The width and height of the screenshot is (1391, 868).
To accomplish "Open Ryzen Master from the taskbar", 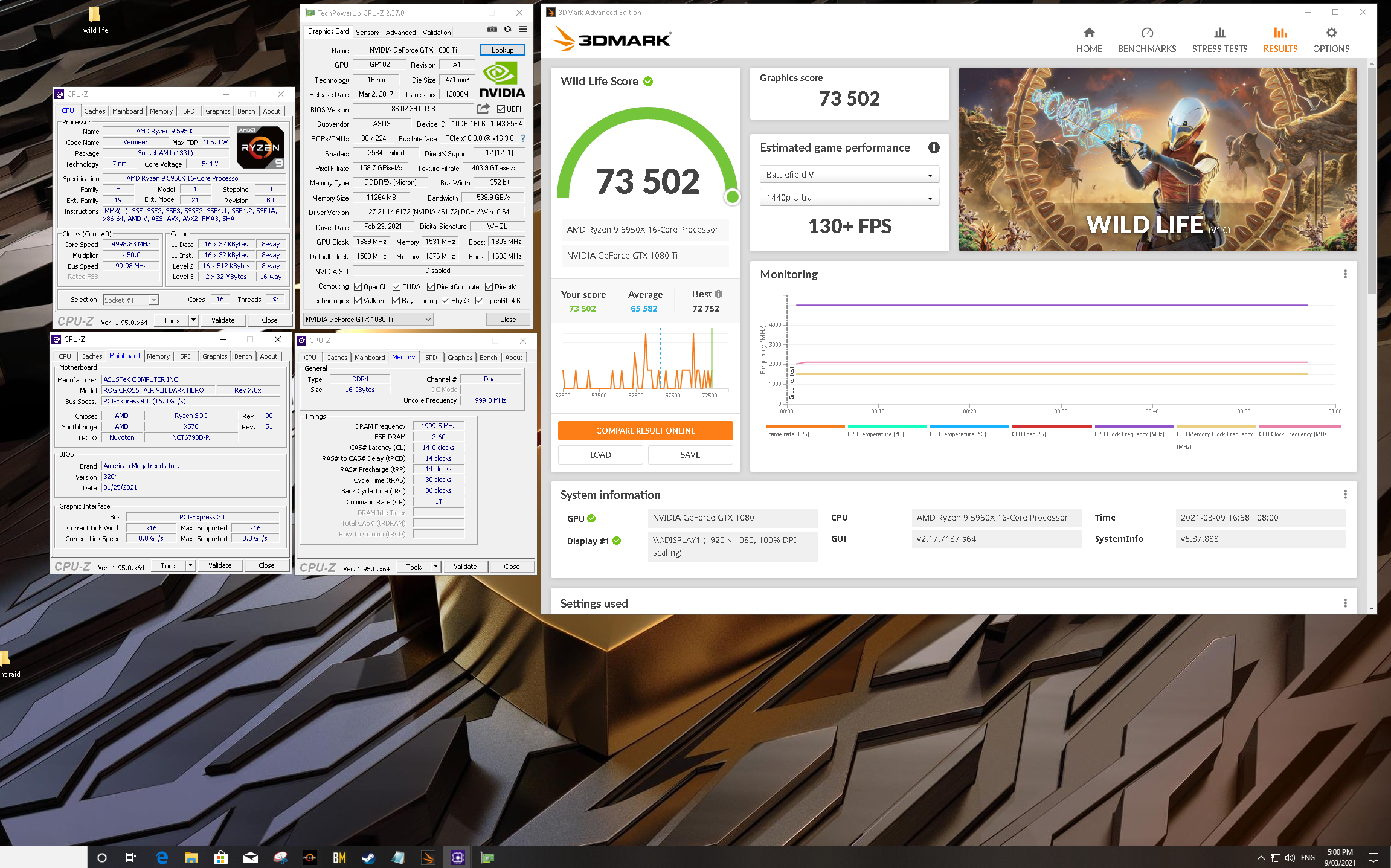I will (x=309, y=857).
